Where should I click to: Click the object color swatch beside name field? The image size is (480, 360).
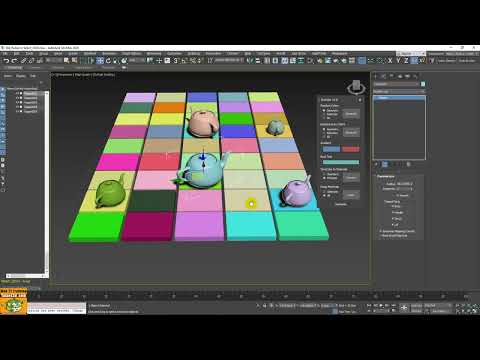click(423, 84)
